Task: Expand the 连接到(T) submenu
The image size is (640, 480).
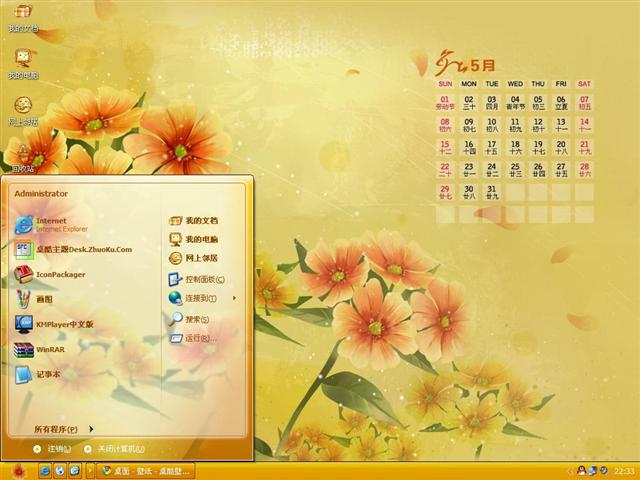Action: [x=202, y=298]
